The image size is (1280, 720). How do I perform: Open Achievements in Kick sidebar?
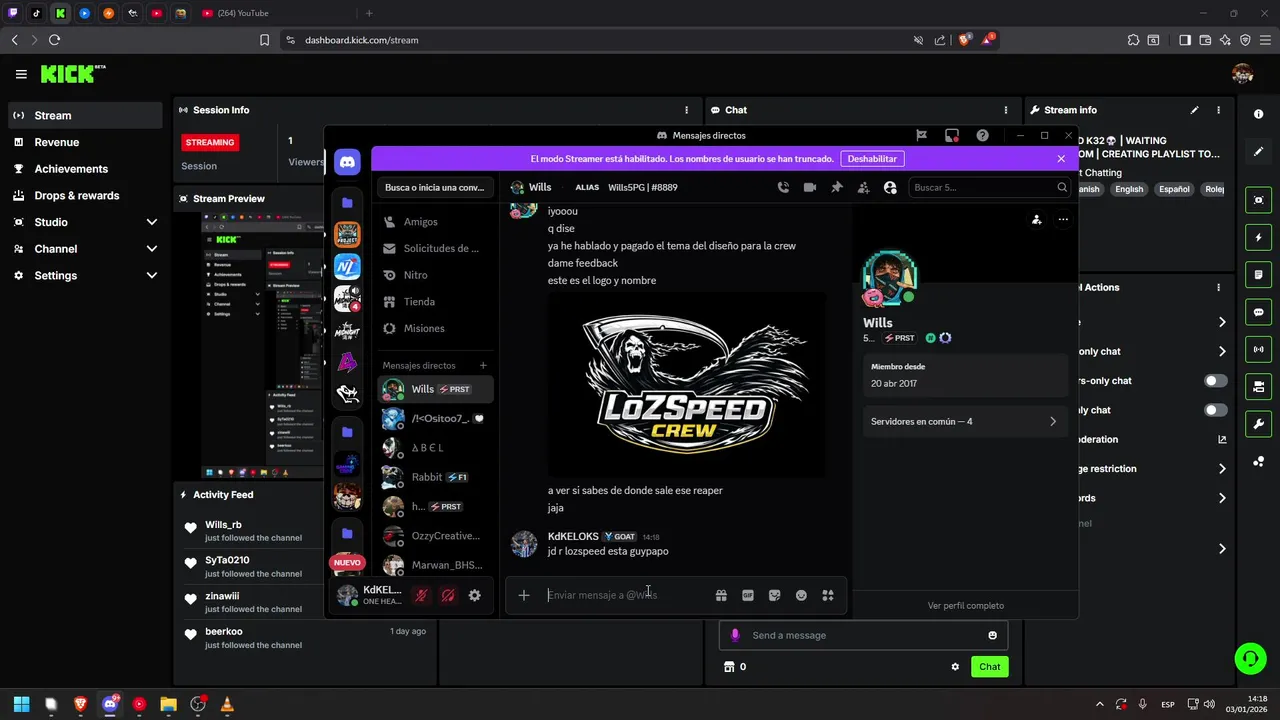pyautogui.click(x=84, y=169)
